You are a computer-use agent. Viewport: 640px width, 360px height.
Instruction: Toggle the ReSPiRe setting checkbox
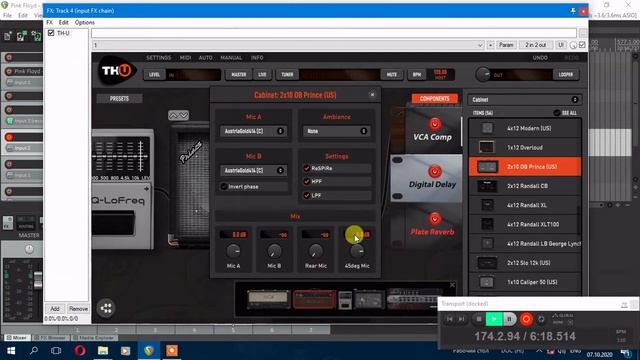point(307,168)
